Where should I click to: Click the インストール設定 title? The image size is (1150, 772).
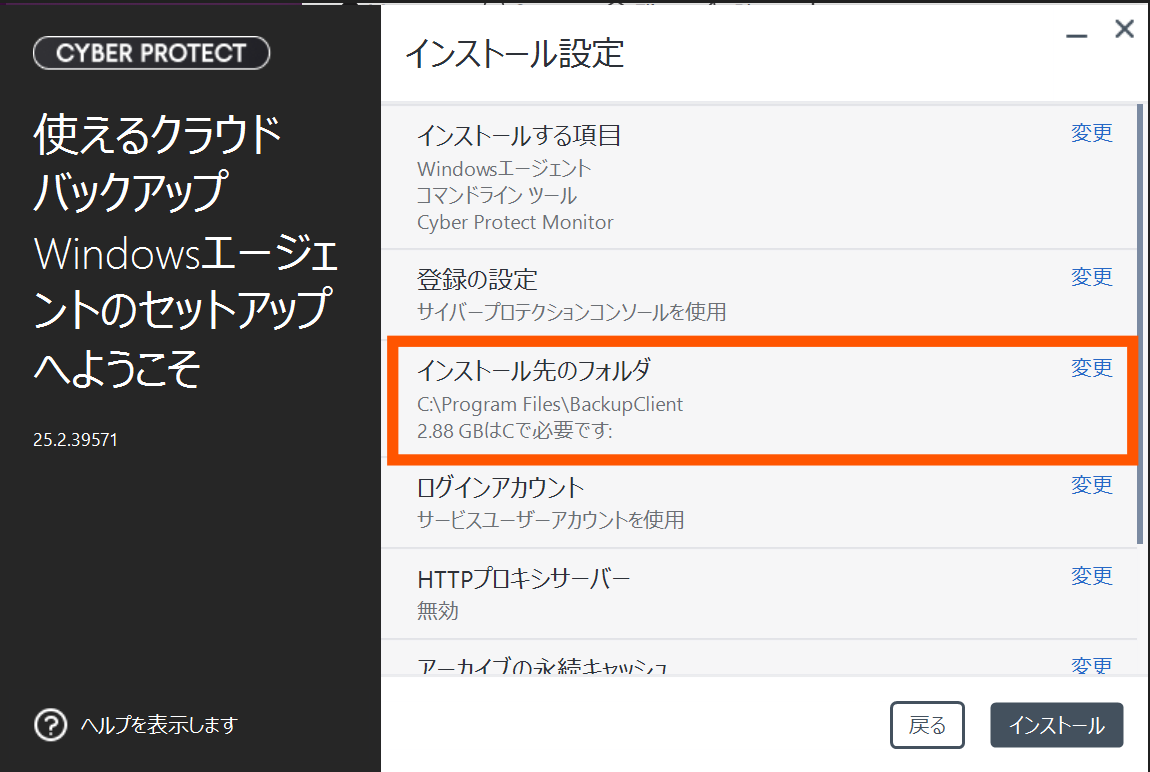coord(515,54)
